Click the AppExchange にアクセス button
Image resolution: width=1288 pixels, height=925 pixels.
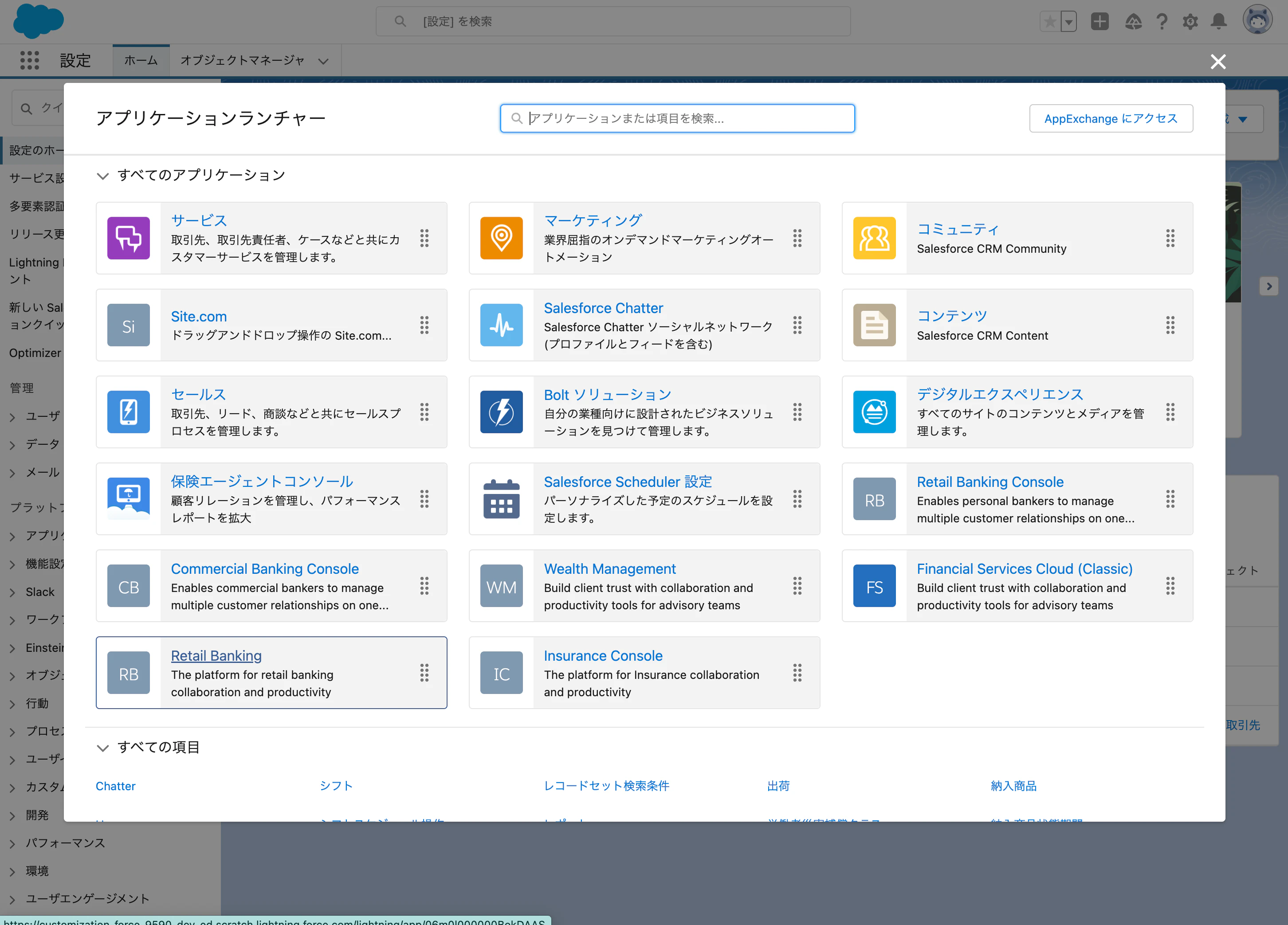point(1111,118)
